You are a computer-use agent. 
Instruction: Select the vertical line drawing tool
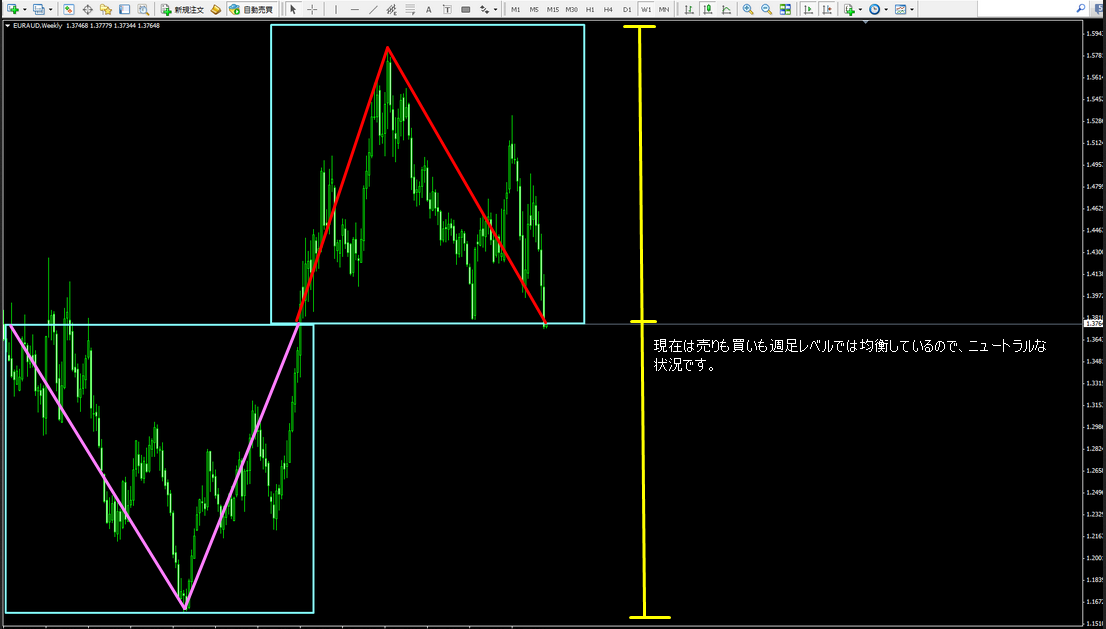tap(335, 9)
